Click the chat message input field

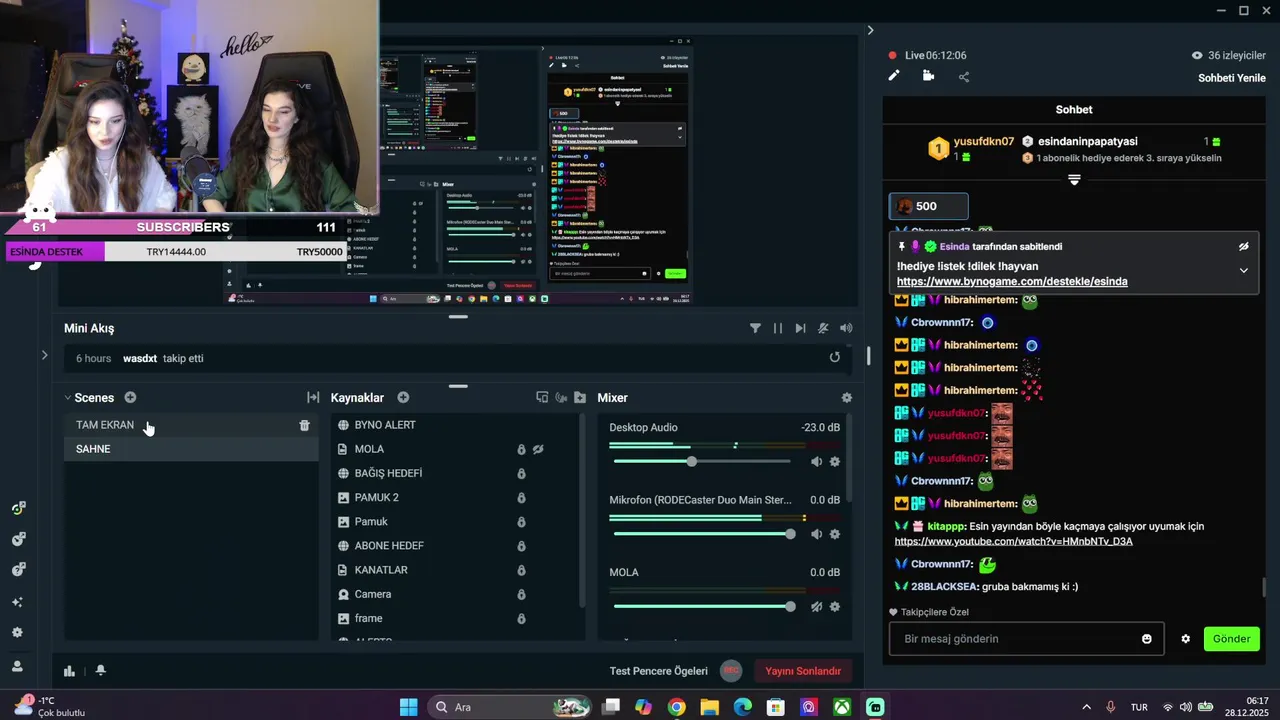[x=1013, y=639]
